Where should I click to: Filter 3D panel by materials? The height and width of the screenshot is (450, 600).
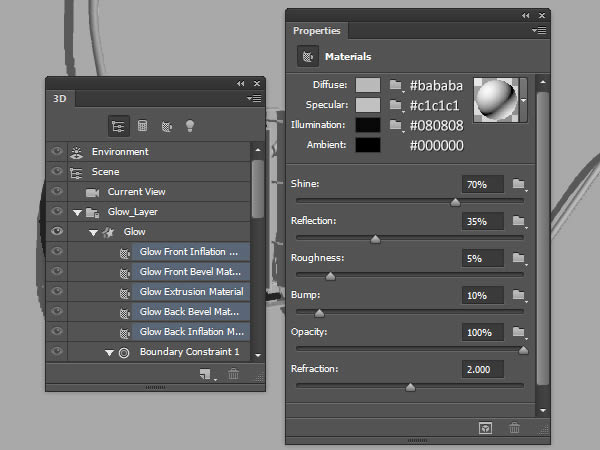point(166,126)
